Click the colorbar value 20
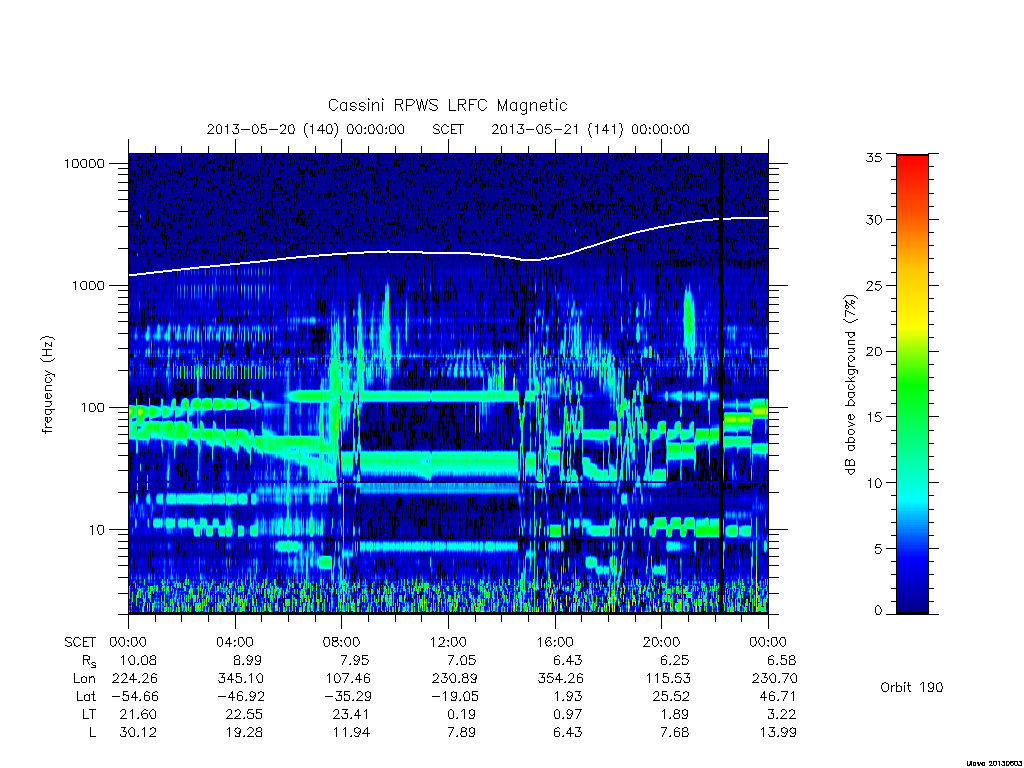The height and width of the screenshot is (768, 1024). [x=873, y=351]
